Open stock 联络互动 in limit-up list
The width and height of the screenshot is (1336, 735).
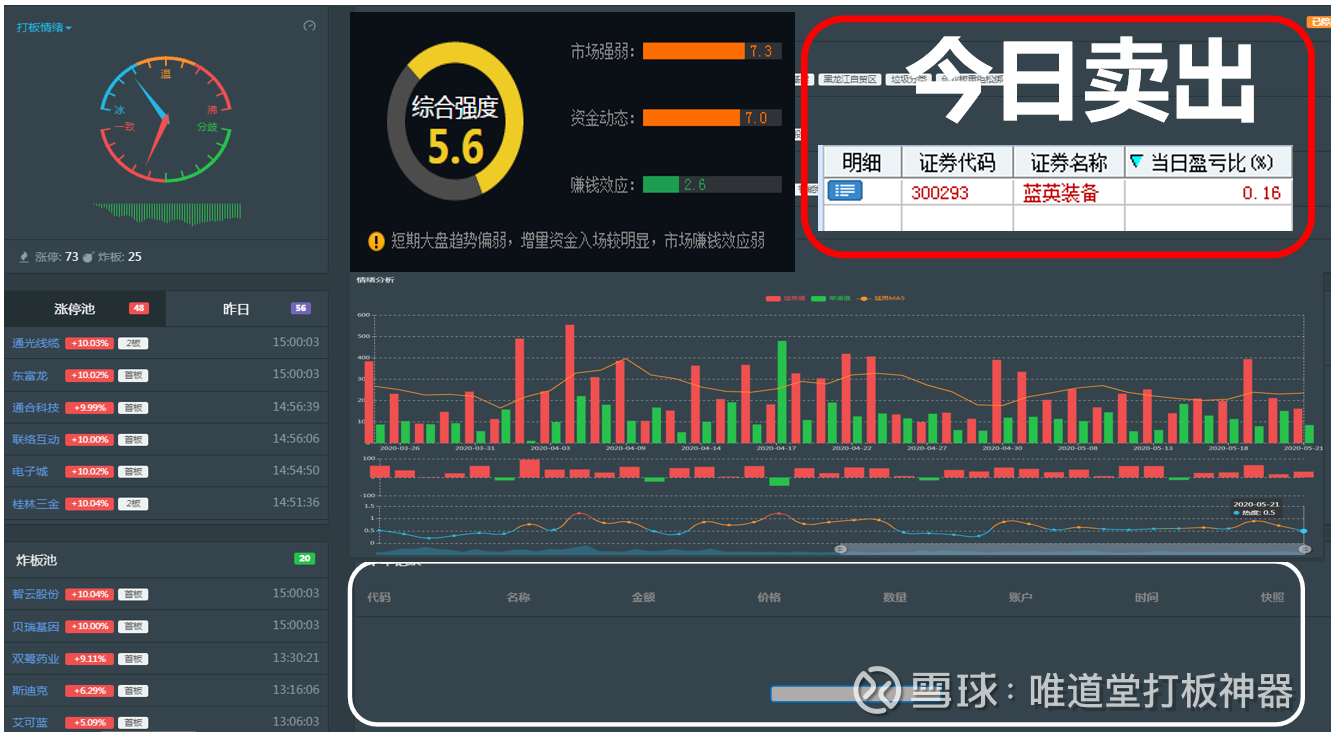(x=35, y=440)
